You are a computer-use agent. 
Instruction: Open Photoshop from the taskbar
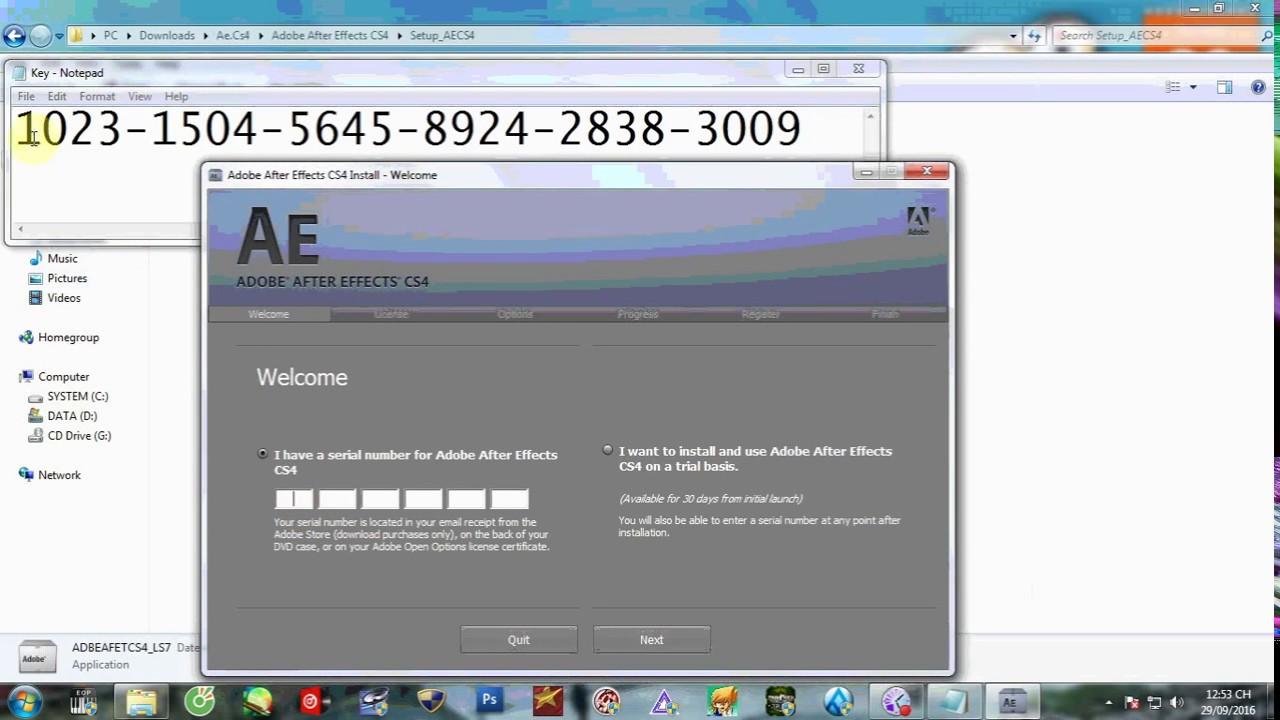tap(490, 701)
